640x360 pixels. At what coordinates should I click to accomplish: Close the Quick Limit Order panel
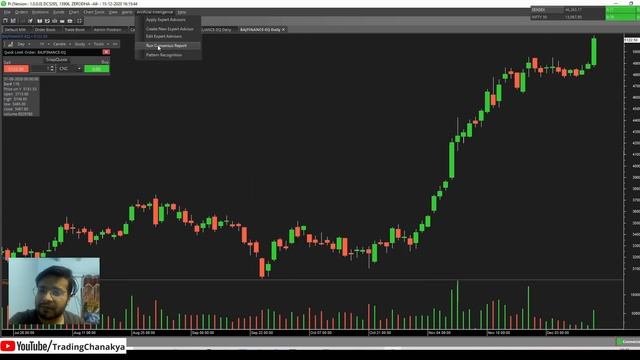[x=106, y=52]
